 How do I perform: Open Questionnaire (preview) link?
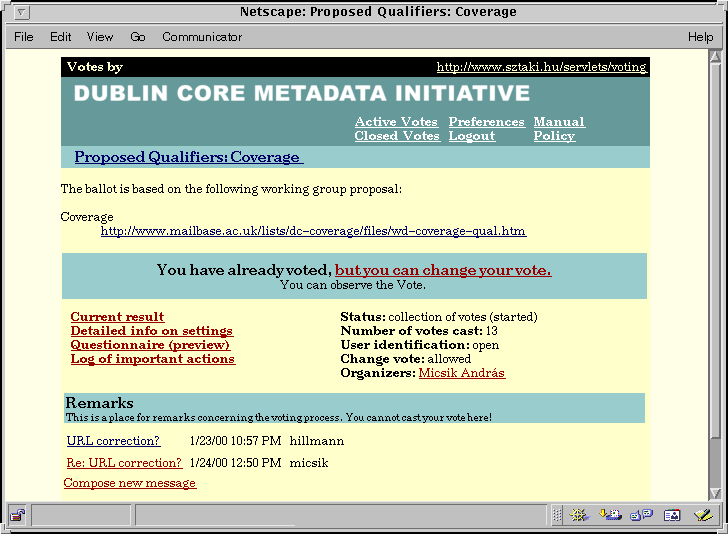150,345
